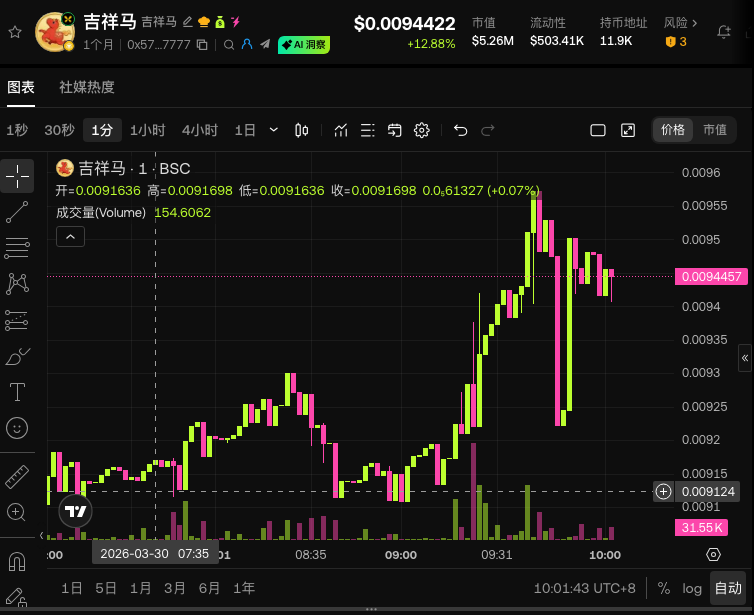This screenshot has width=754, height=615.
Task: Set the date range to 5日
Action: (x=106, y=588)
